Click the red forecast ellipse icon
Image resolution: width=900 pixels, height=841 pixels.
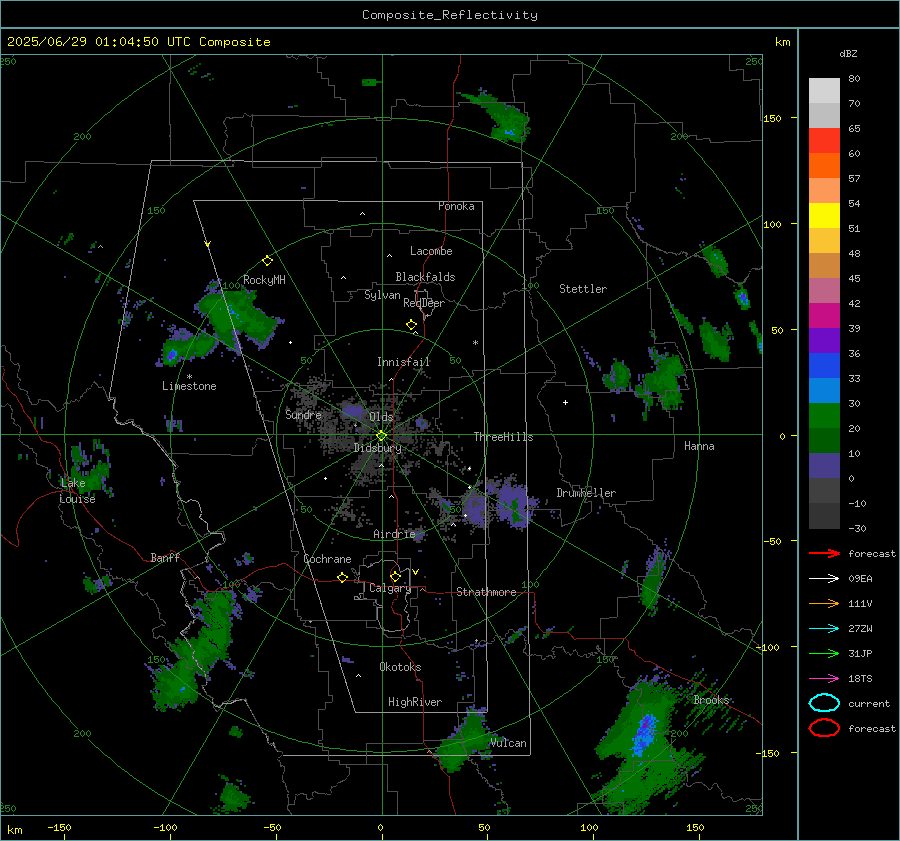pos(824,728)
